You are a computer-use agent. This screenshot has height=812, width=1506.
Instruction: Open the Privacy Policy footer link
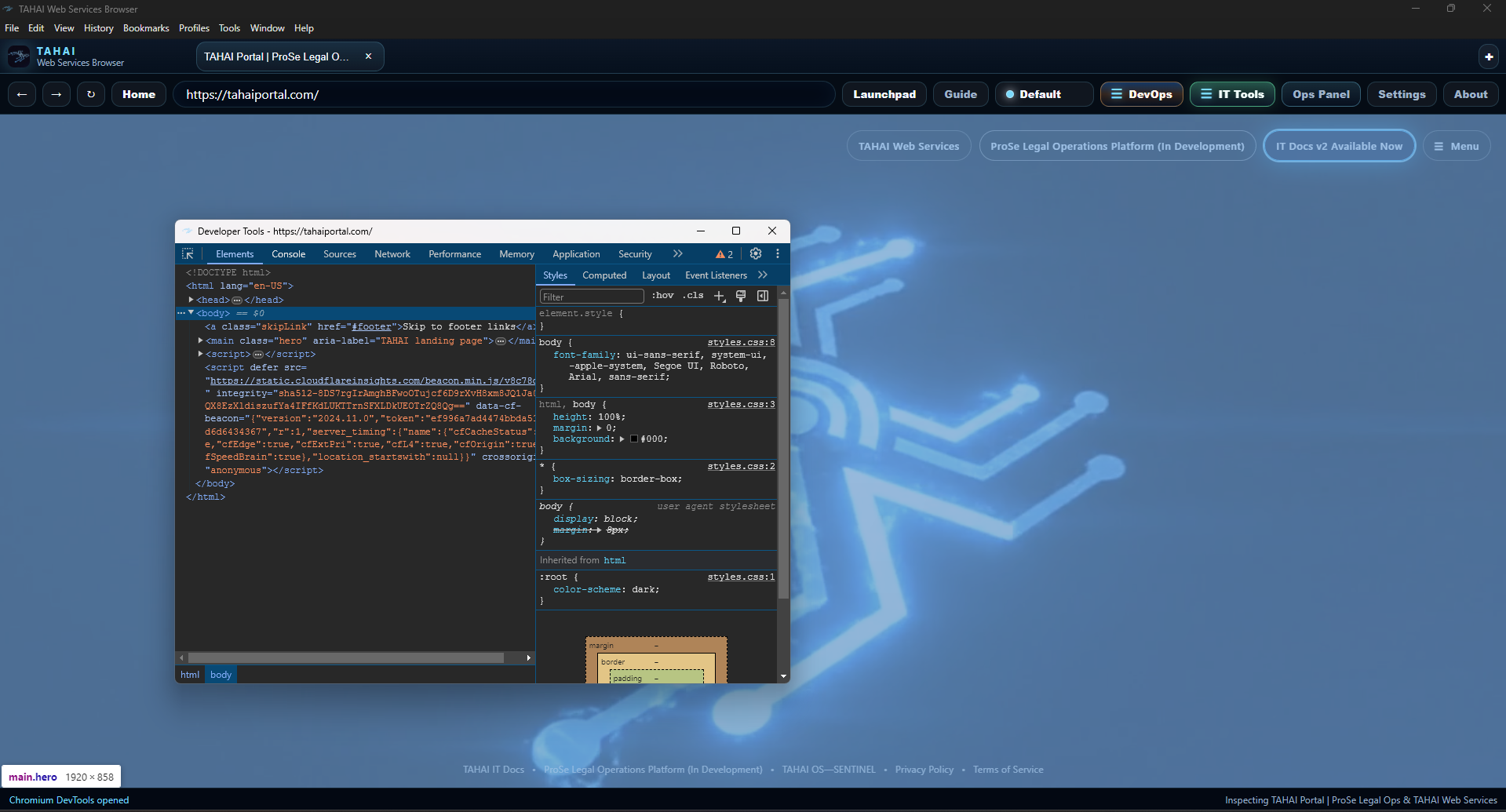(924, 770)
